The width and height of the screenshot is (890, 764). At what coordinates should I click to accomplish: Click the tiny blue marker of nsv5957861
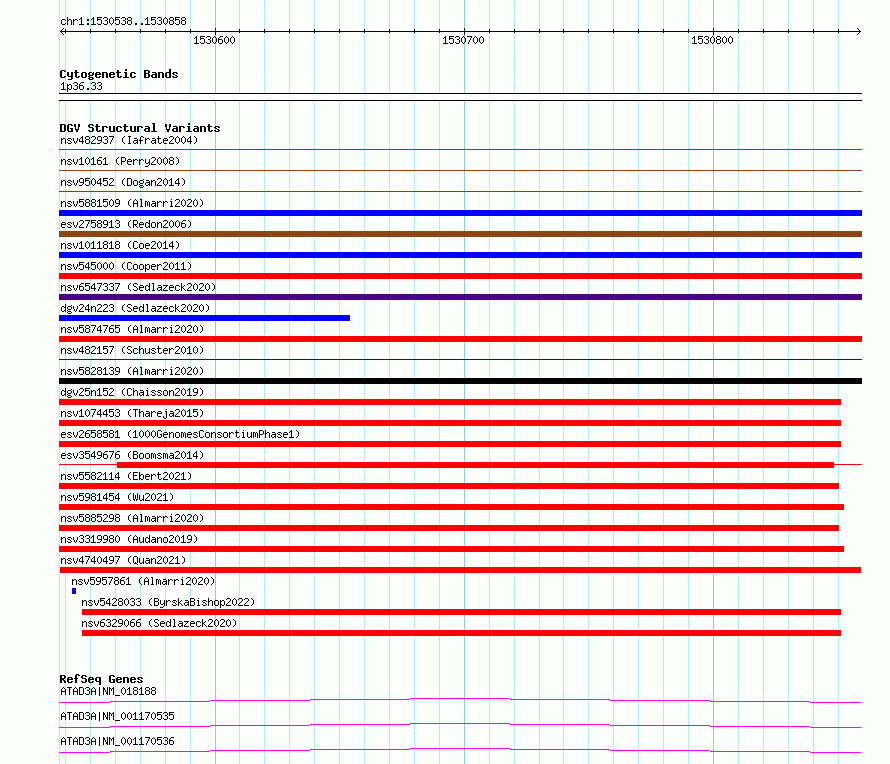pyautogui.click(x=74, y=591)
